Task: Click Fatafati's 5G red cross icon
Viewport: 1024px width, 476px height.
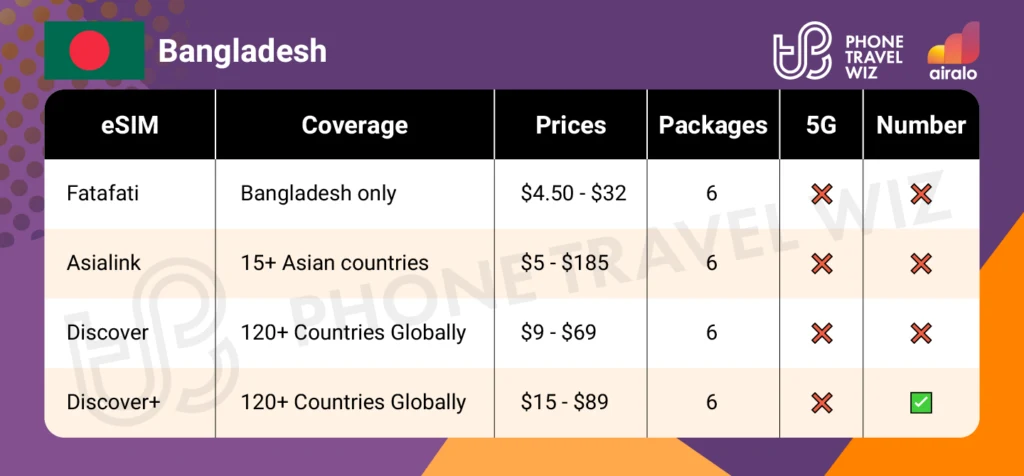Action: [x=821, y=194]
